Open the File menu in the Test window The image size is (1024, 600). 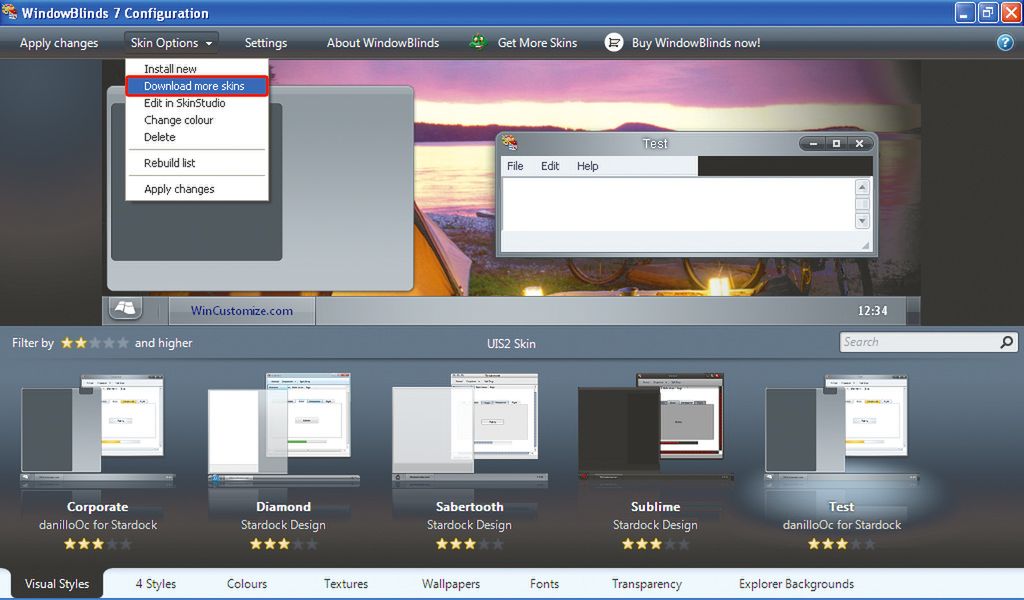[515, 166]
